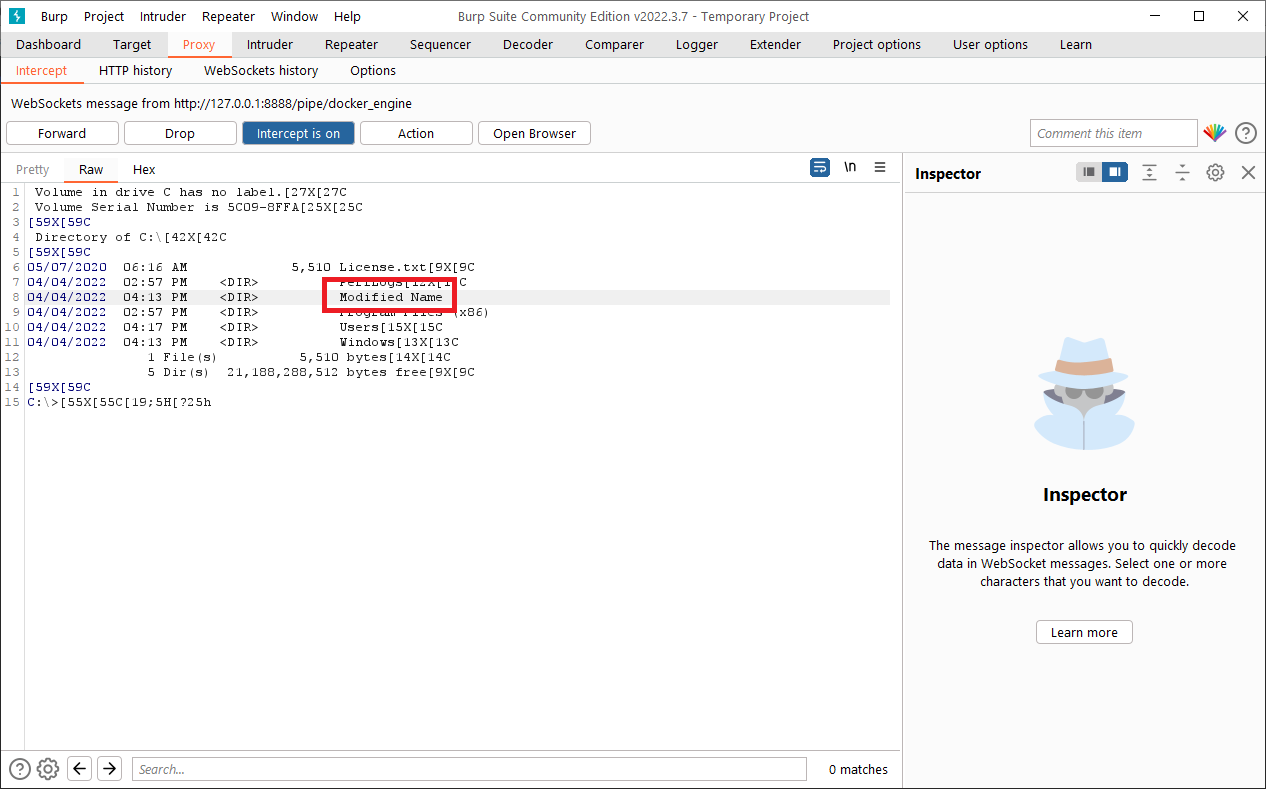Switch message view to Hex

144,169
